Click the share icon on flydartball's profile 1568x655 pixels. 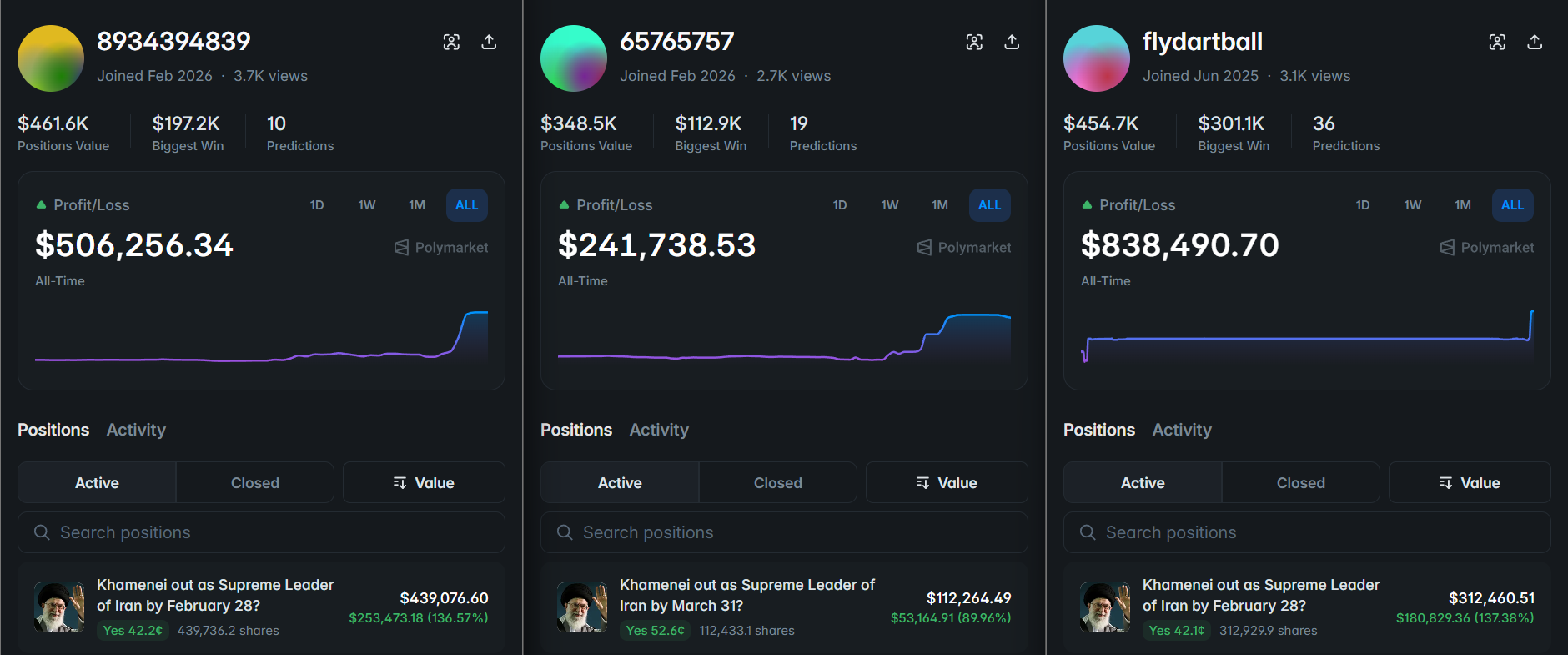click(x=1535, y=42)
